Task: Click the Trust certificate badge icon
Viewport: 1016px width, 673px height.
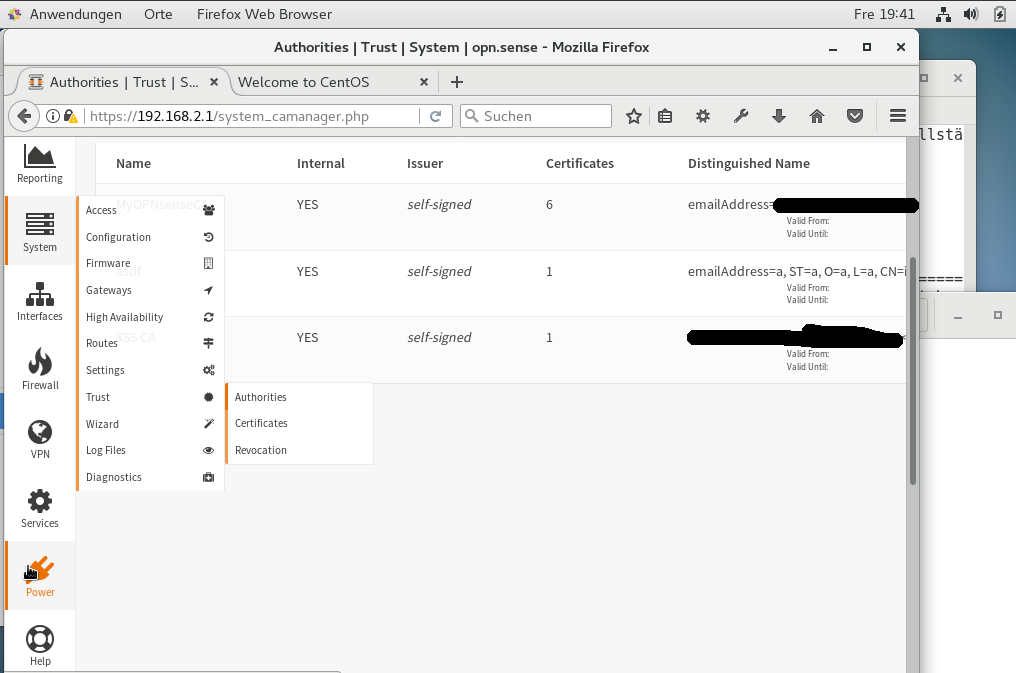Action: pyautogui.click(x=209, y=397)
